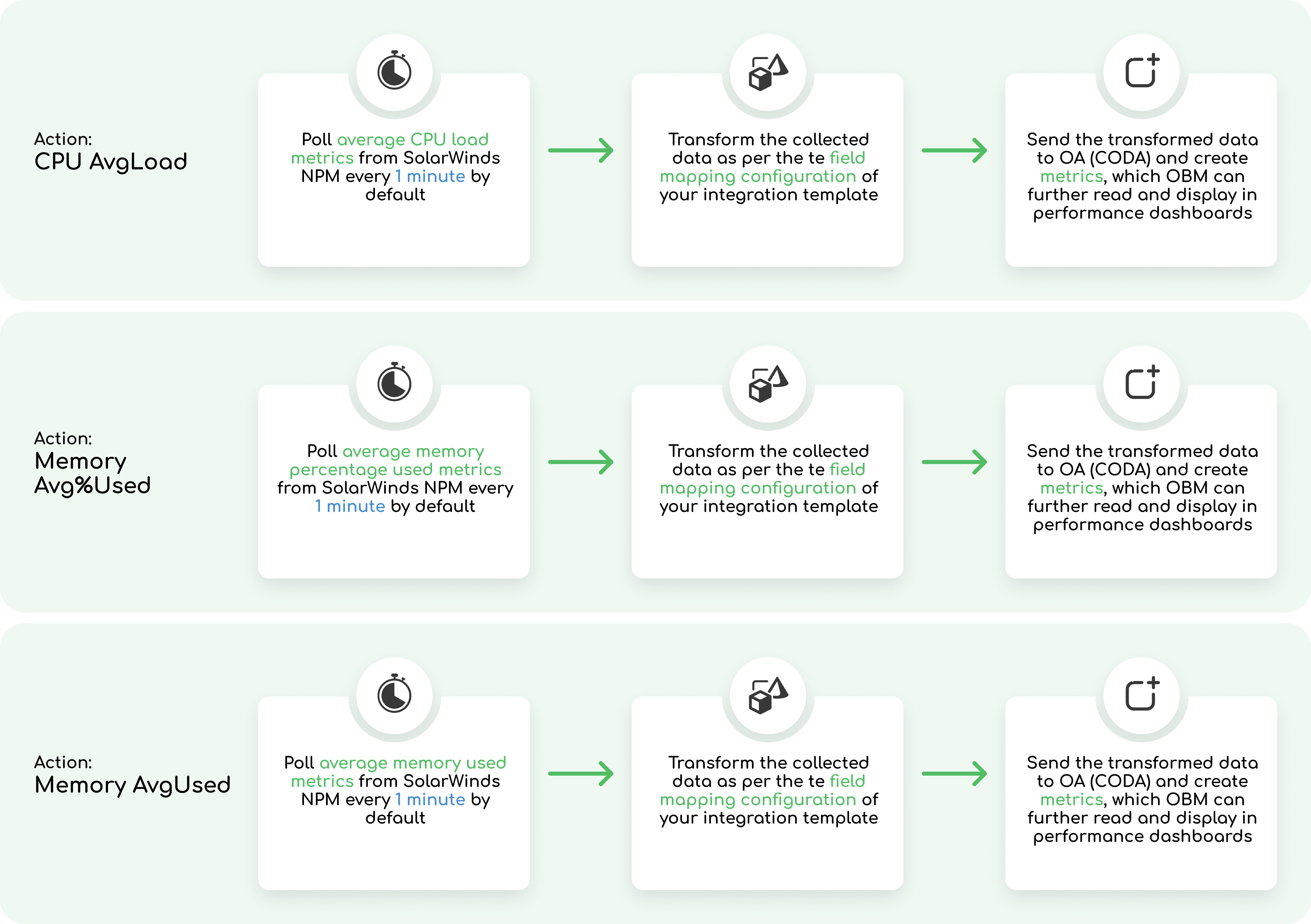Click the stopwatch icon in the Memory AvgUsed row
Image resolution: width=1311 pixels, height=924 pixels.
click(394, 694)
